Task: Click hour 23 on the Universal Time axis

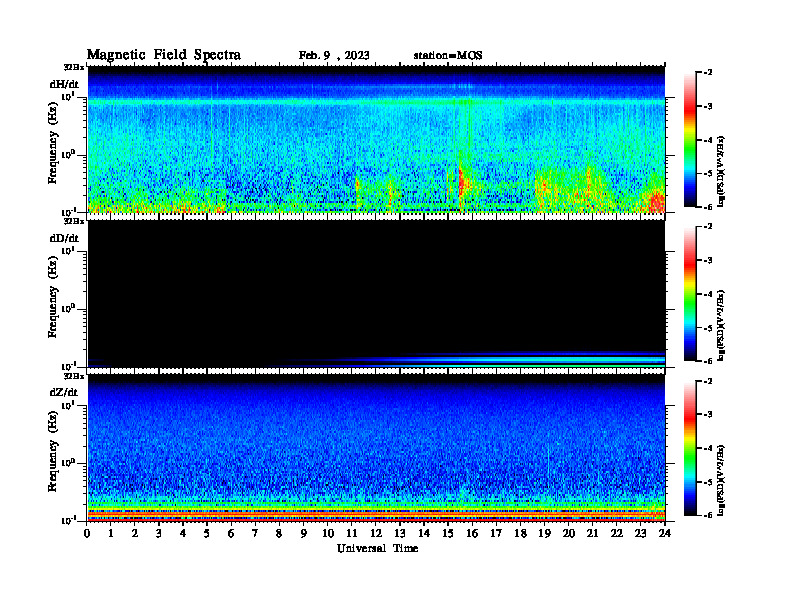Action: pos(640,534)
